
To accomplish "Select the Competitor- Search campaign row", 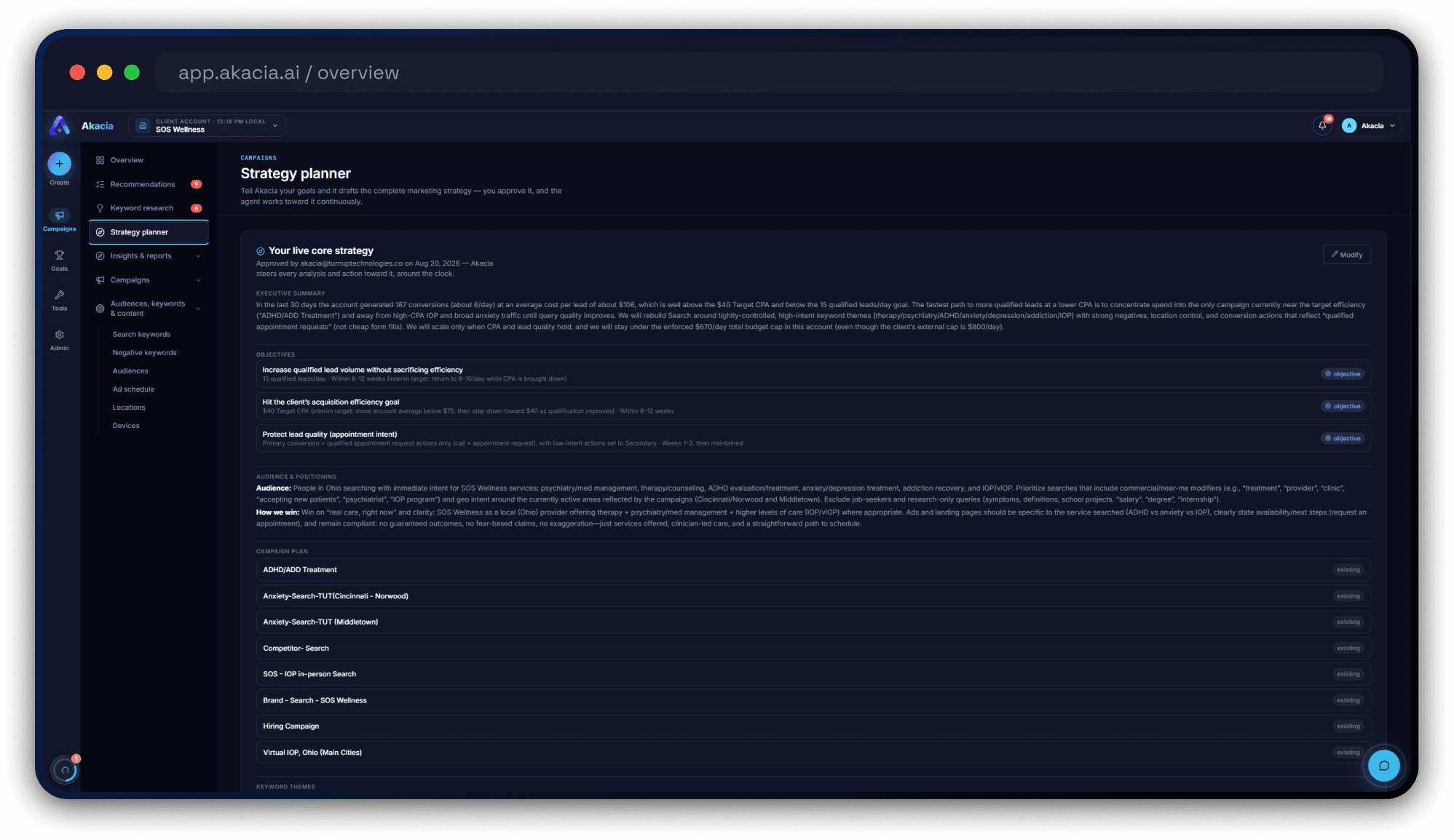I will (813, 648).
